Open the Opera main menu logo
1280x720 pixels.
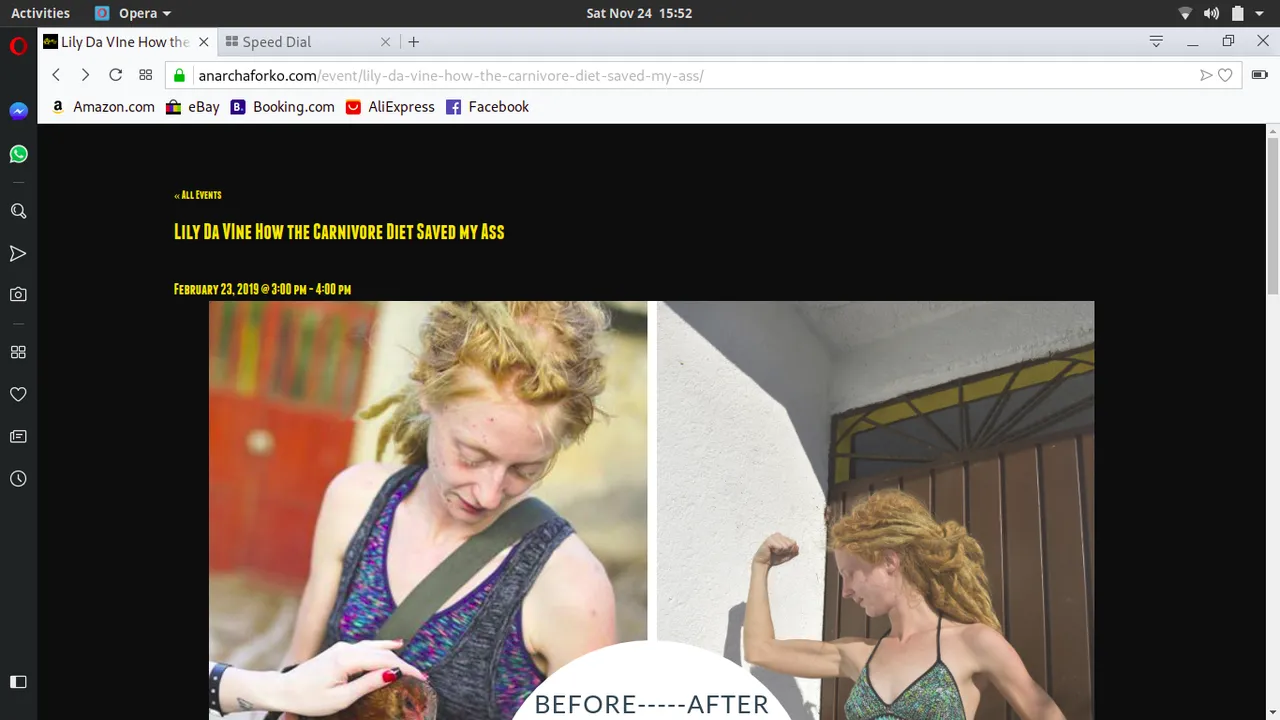click(x=18, y=46)
